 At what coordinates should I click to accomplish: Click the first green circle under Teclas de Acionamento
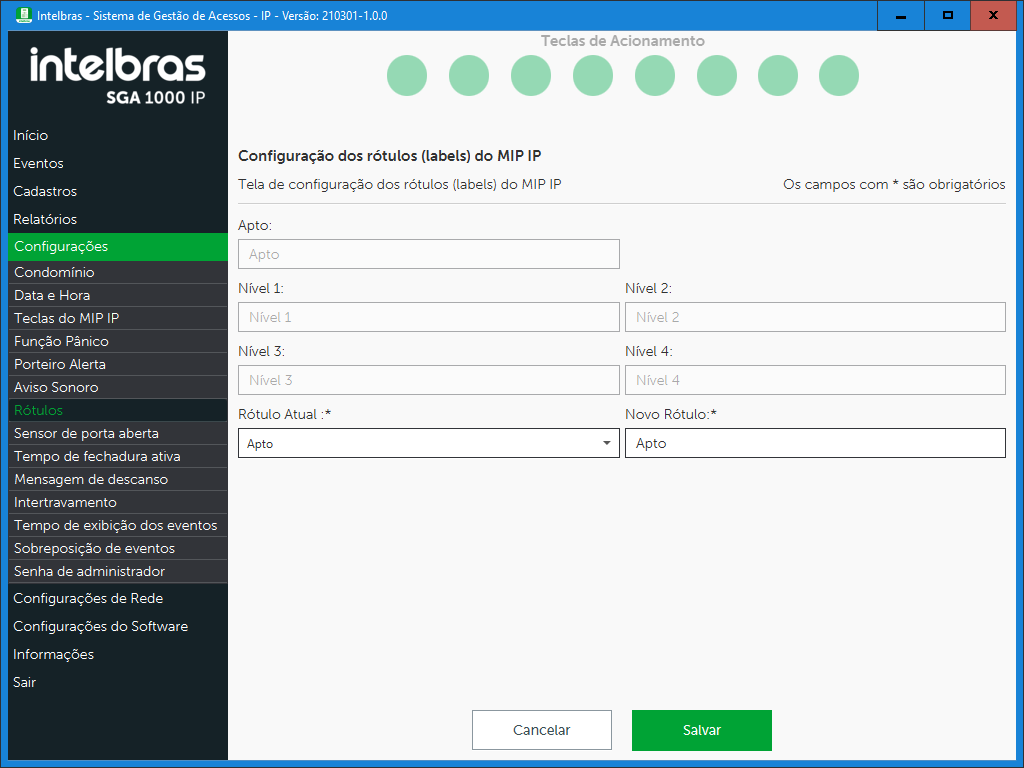tap(407, 76)
